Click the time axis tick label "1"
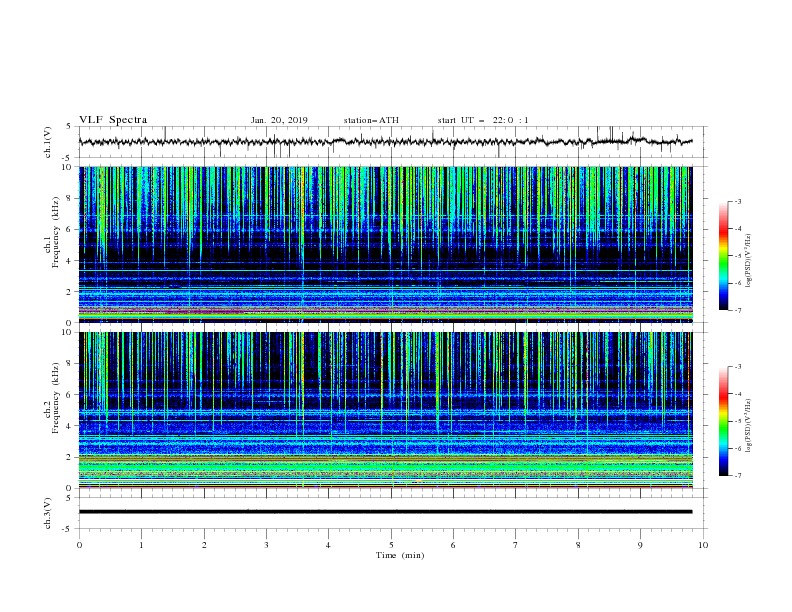This screenshot has height=612, width=792. point(141,545)
